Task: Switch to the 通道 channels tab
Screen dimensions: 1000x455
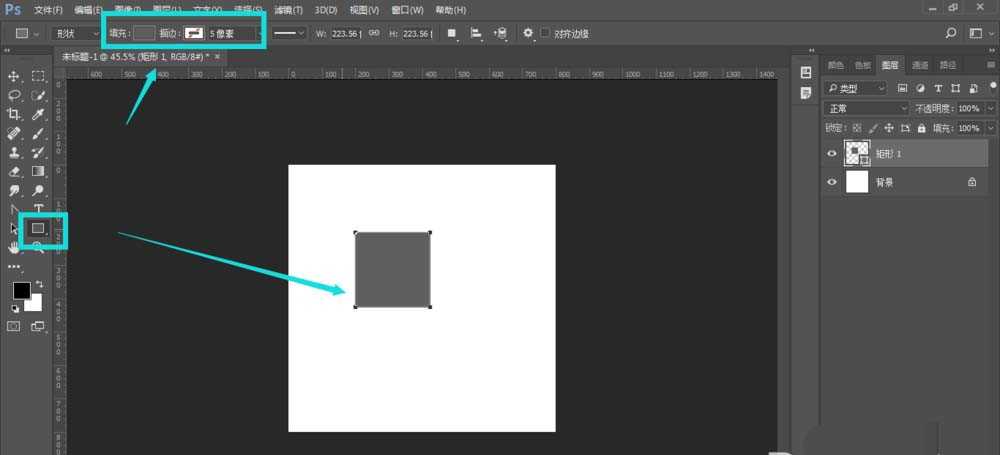Action: point(920,65)
